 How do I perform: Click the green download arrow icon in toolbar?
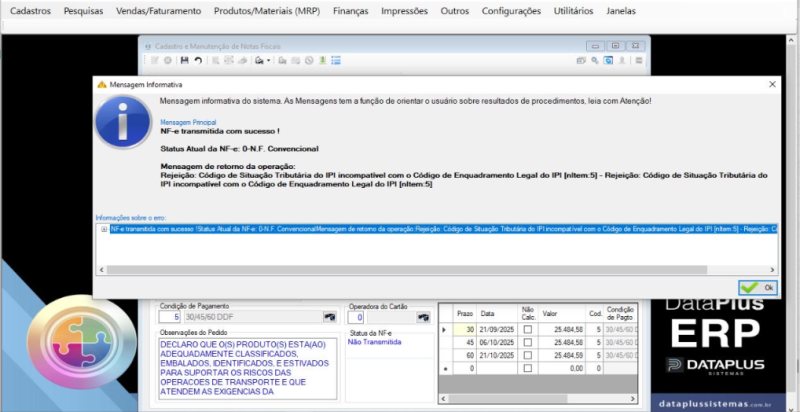point(322,60)
